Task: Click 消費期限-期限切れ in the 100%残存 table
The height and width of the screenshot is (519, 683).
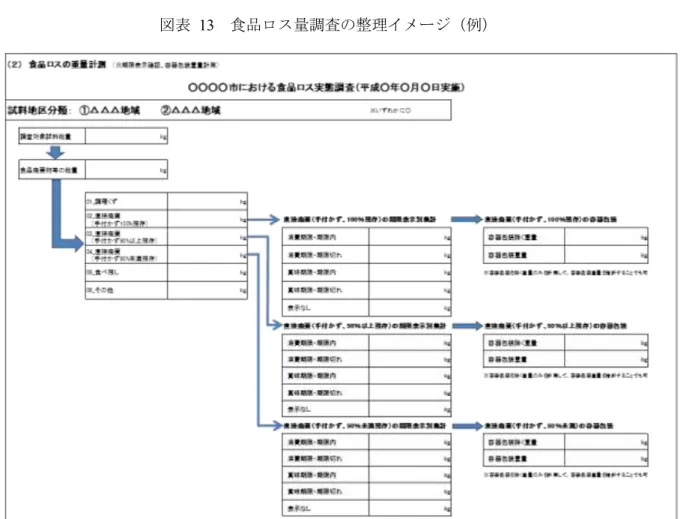Action: coord(325,254)
